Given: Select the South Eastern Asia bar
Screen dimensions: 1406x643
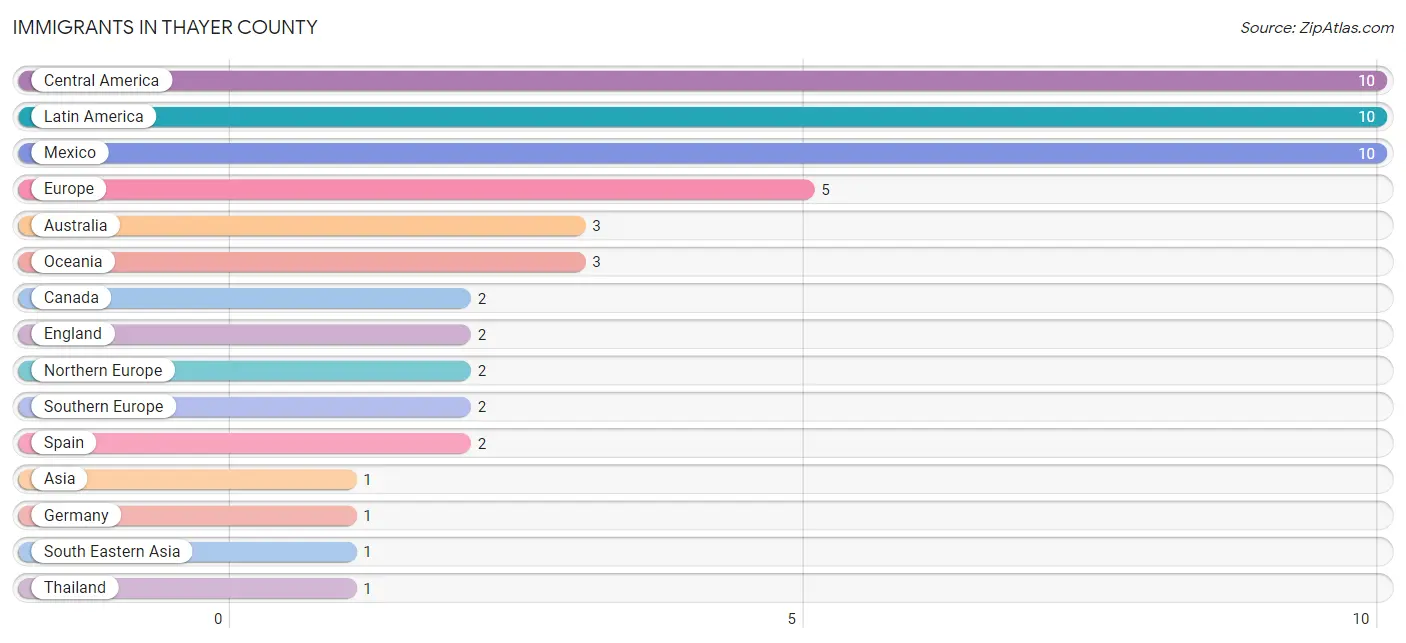Looking at the screenshot, I should pyautogui.click(x=187, y=552).
